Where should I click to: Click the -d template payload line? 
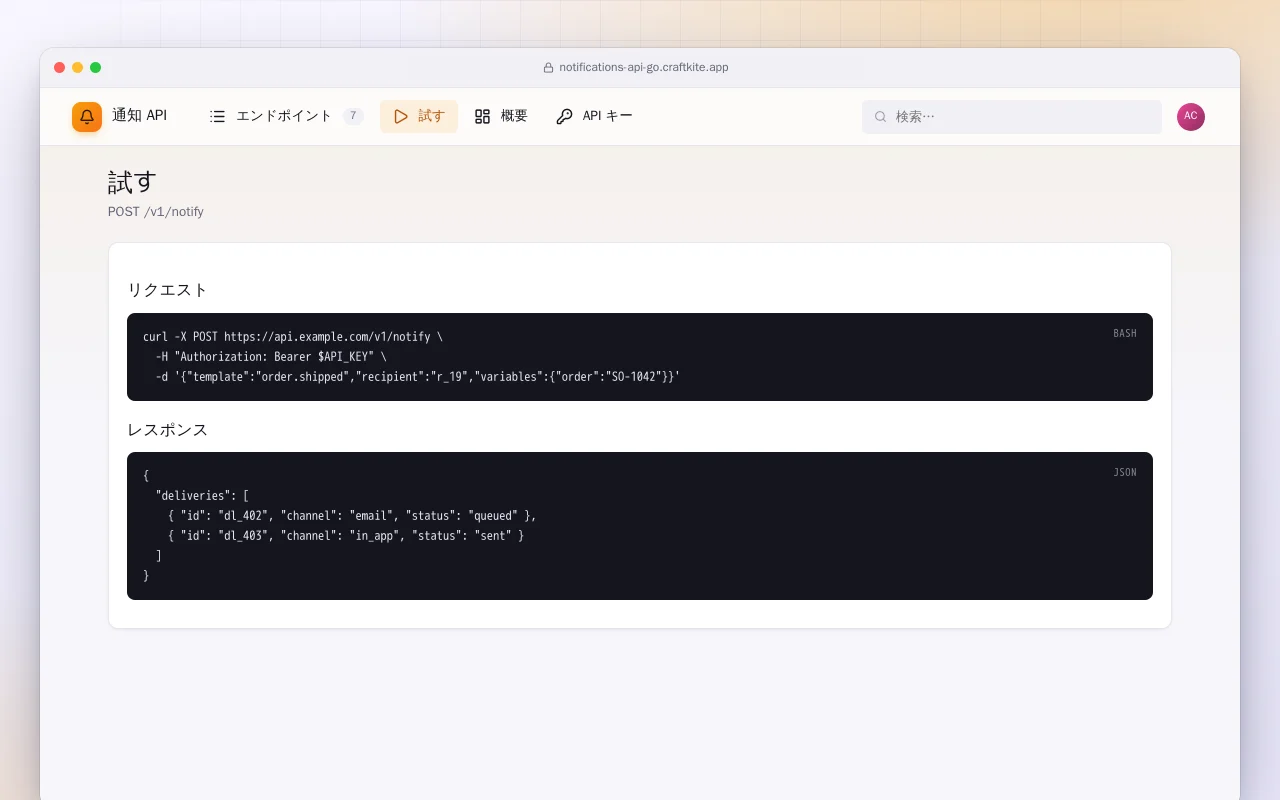(418, 377)
